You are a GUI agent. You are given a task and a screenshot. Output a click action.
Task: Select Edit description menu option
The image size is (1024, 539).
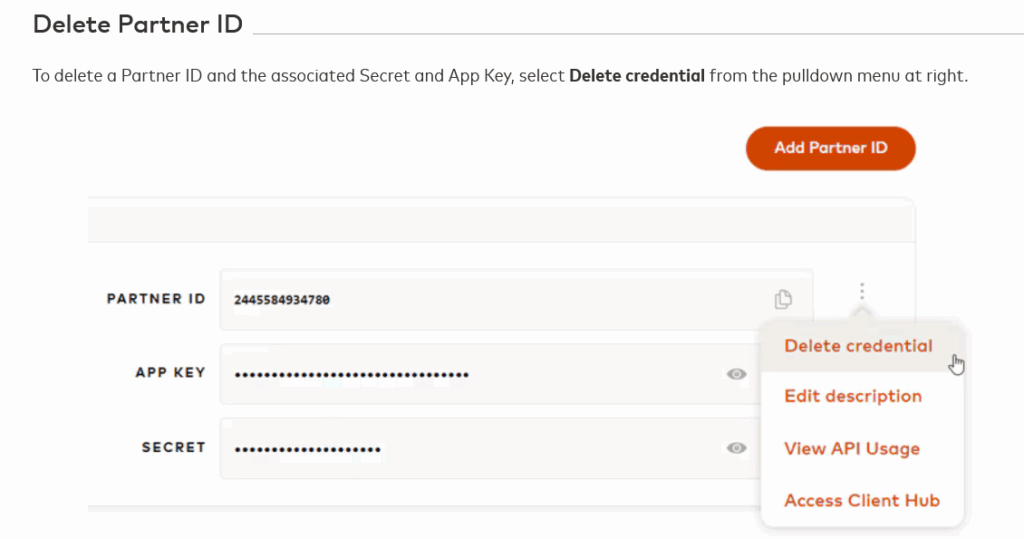coord(853,396)
